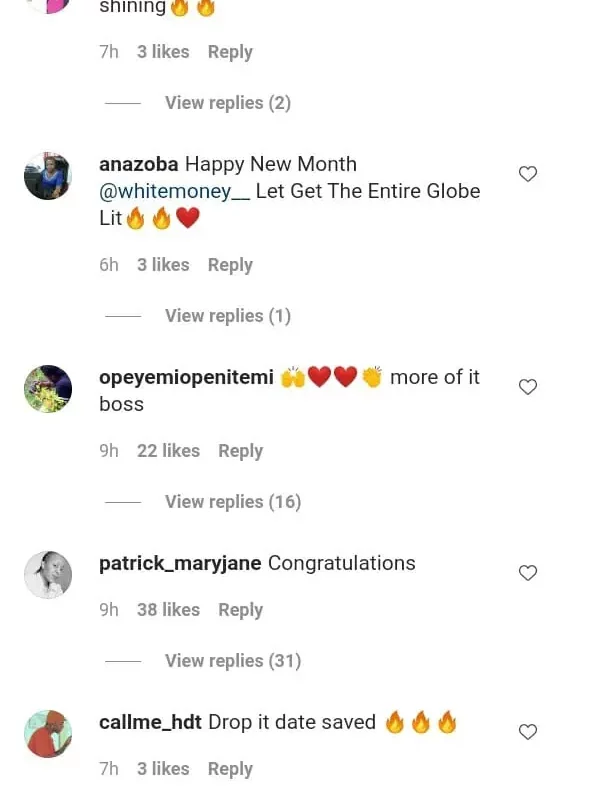This screenshot has width=600, height=800.
Task: Open opeyemiopenitemi's avatar
Action: click(x=48, y=389)
